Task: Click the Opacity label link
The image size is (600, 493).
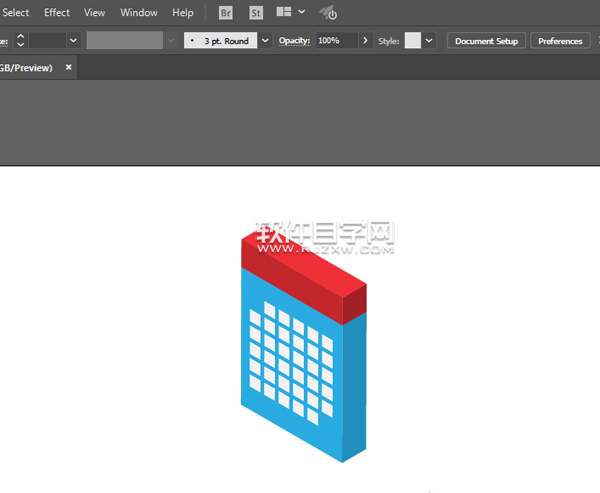Action: click(294, 41)
